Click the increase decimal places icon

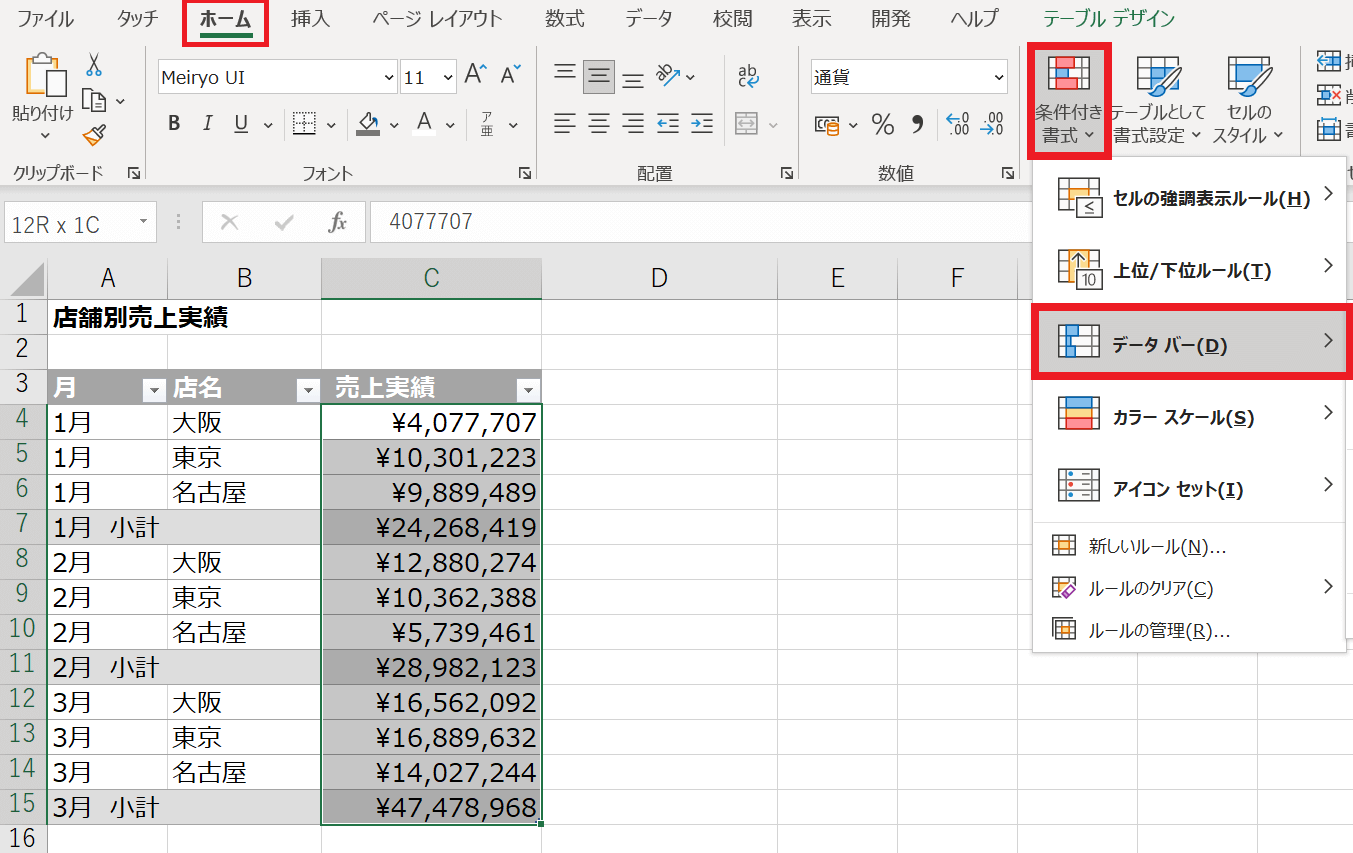coord(957,124)
